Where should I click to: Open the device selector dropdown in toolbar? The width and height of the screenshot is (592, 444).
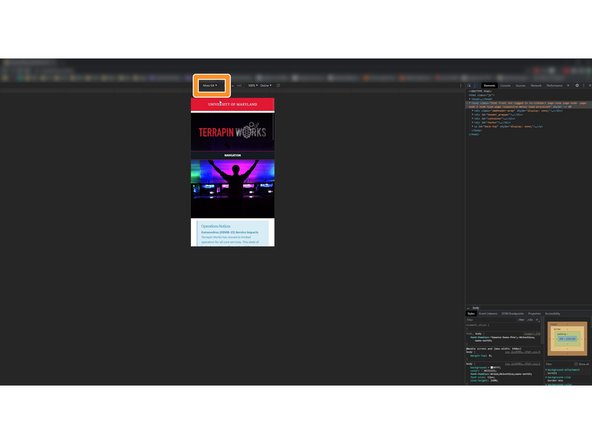click(x=210, y=86)
